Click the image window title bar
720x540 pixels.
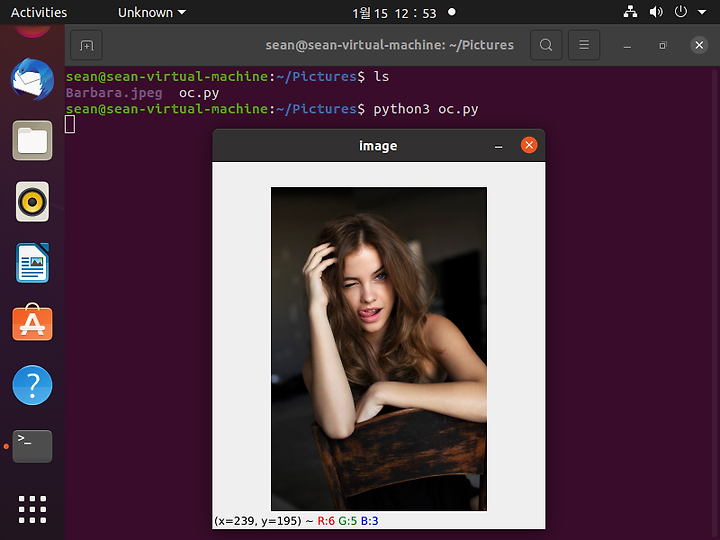(378, 146)
